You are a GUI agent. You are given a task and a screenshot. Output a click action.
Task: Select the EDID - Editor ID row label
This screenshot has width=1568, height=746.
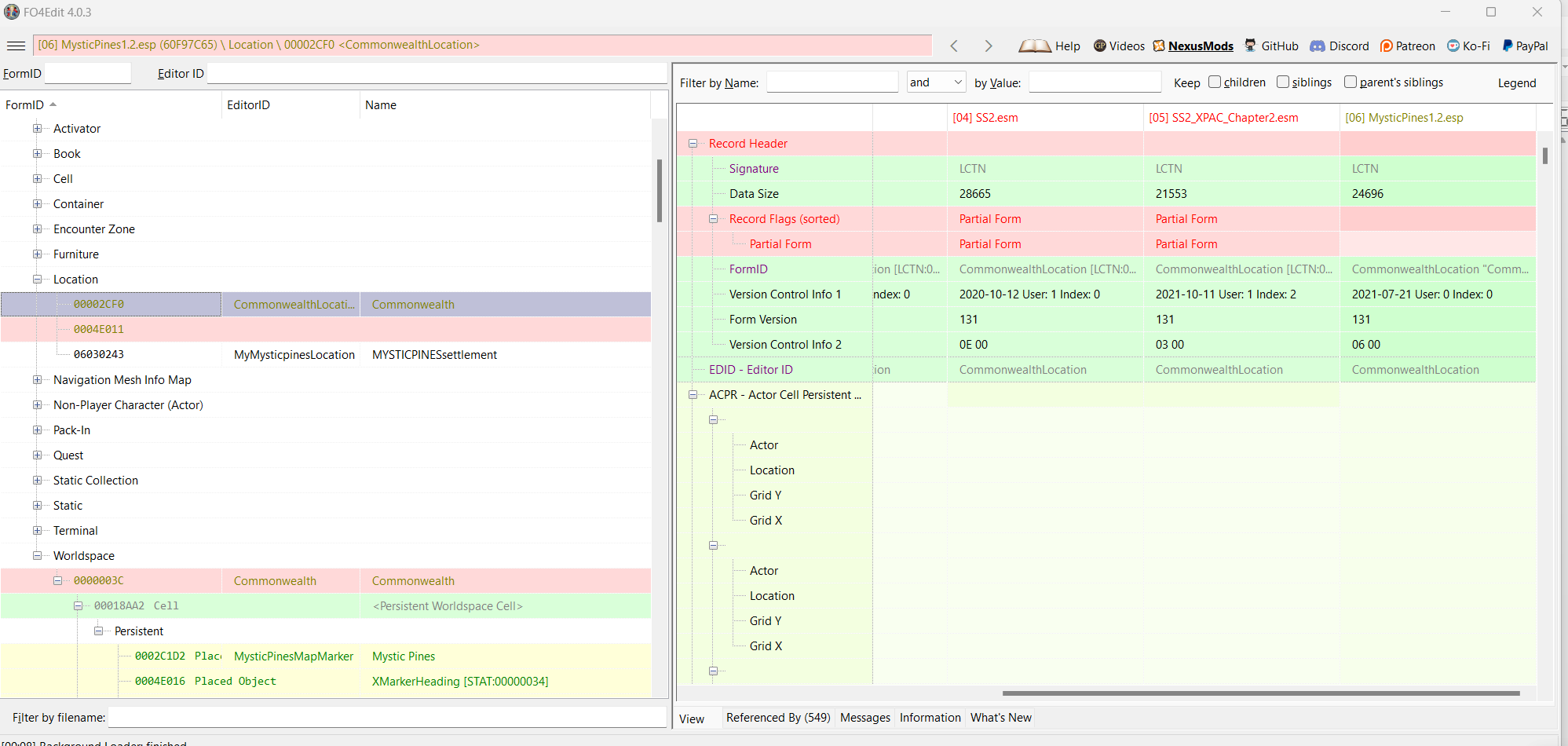[x=751, y=369]
